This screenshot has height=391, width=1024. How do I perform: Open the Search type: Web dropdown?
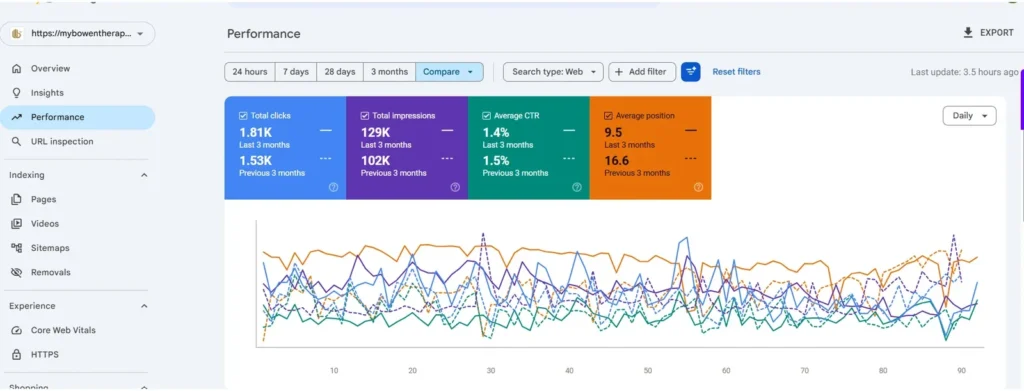tap(553, 72)
